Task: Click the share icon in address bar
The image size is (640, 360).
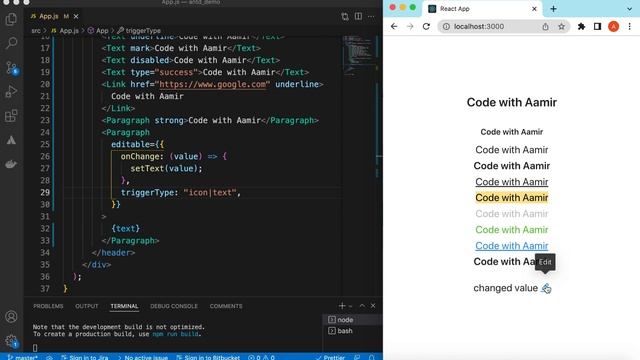Action: click(545, 27)
